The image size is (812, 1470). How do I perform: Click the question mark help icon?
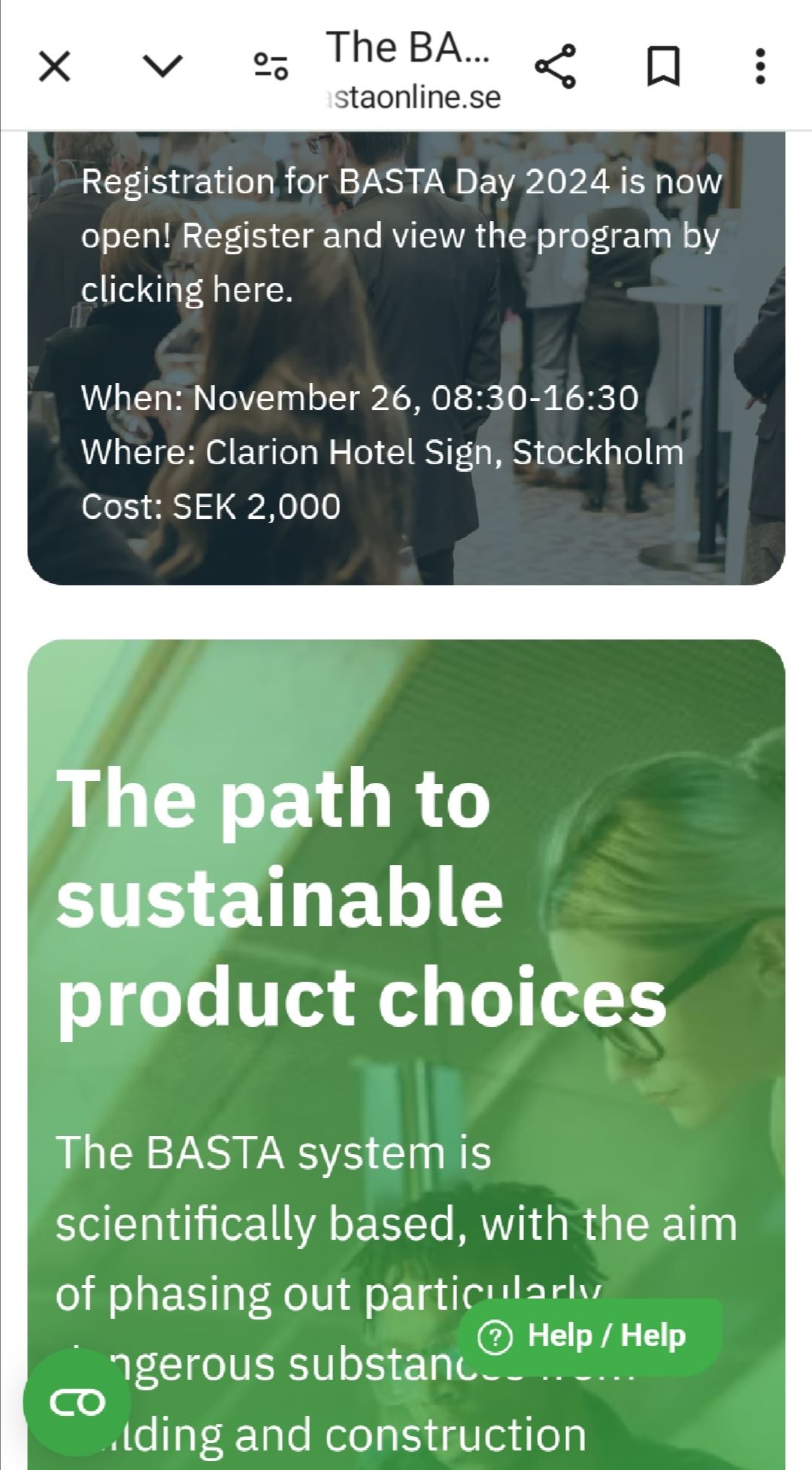496,1337
